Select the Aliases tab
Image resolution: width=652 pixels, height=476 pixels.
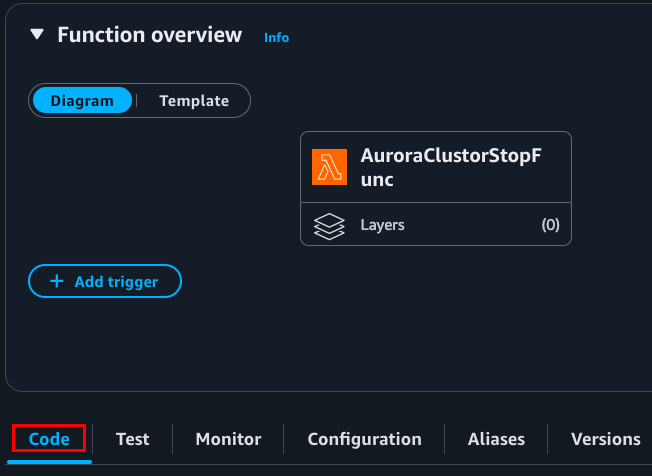click(x=498, y=439)
